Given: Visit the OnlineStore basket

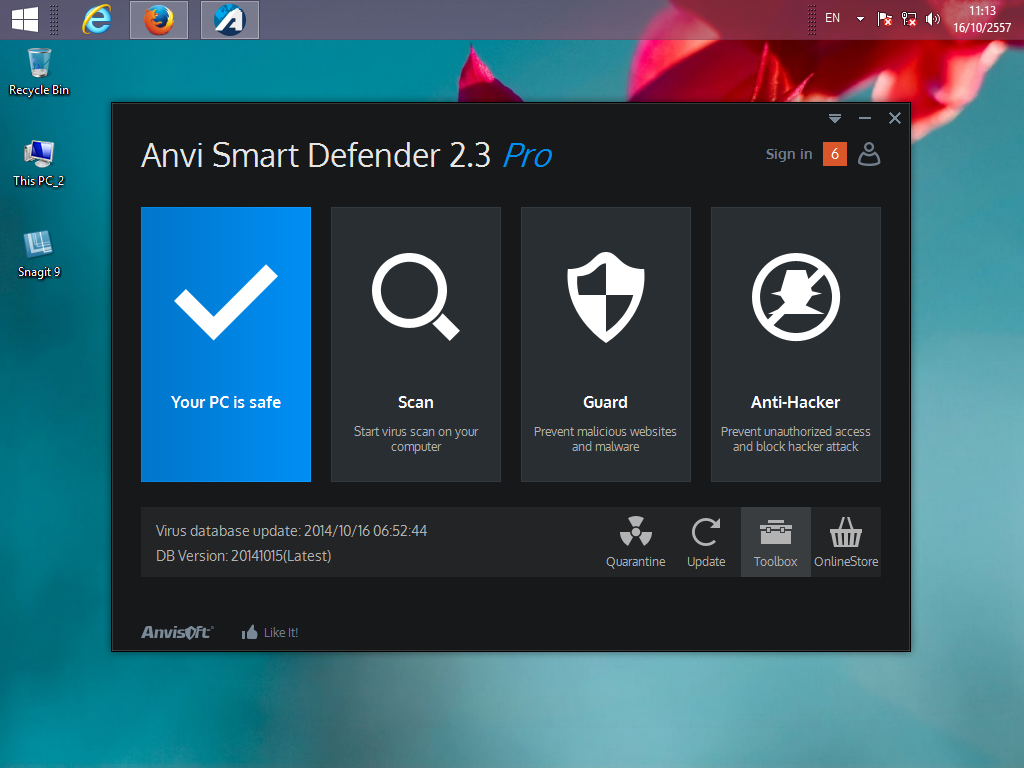Looking at the screenshot, I should (846, 542).
